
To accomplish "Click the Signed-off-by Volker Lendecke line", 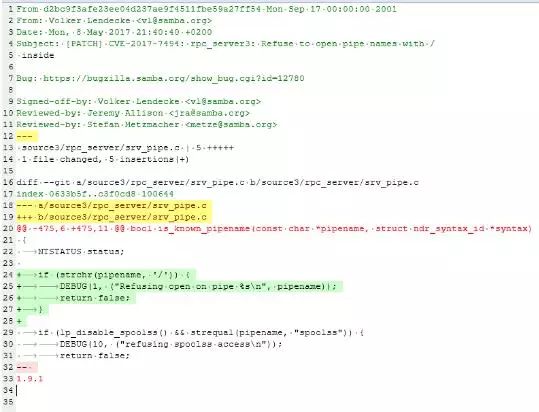I will click(x=139, y=102).
